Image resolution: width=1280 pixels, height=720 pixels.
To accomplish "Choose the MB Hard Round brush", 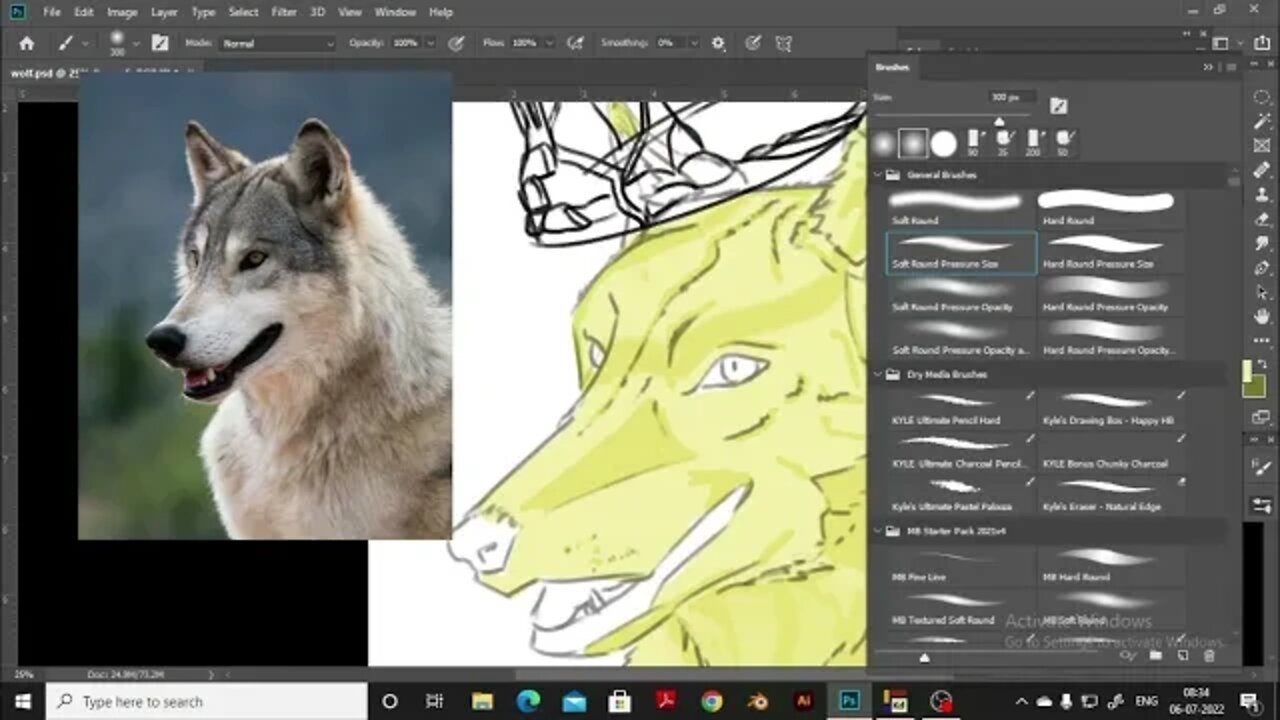I will 1112,566.
